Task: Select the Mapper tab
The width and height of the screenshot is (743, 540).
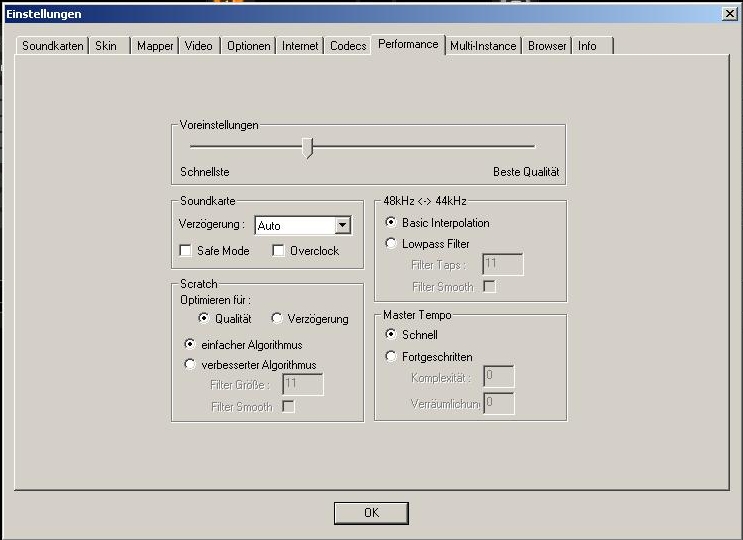Action: coord(155,46)
